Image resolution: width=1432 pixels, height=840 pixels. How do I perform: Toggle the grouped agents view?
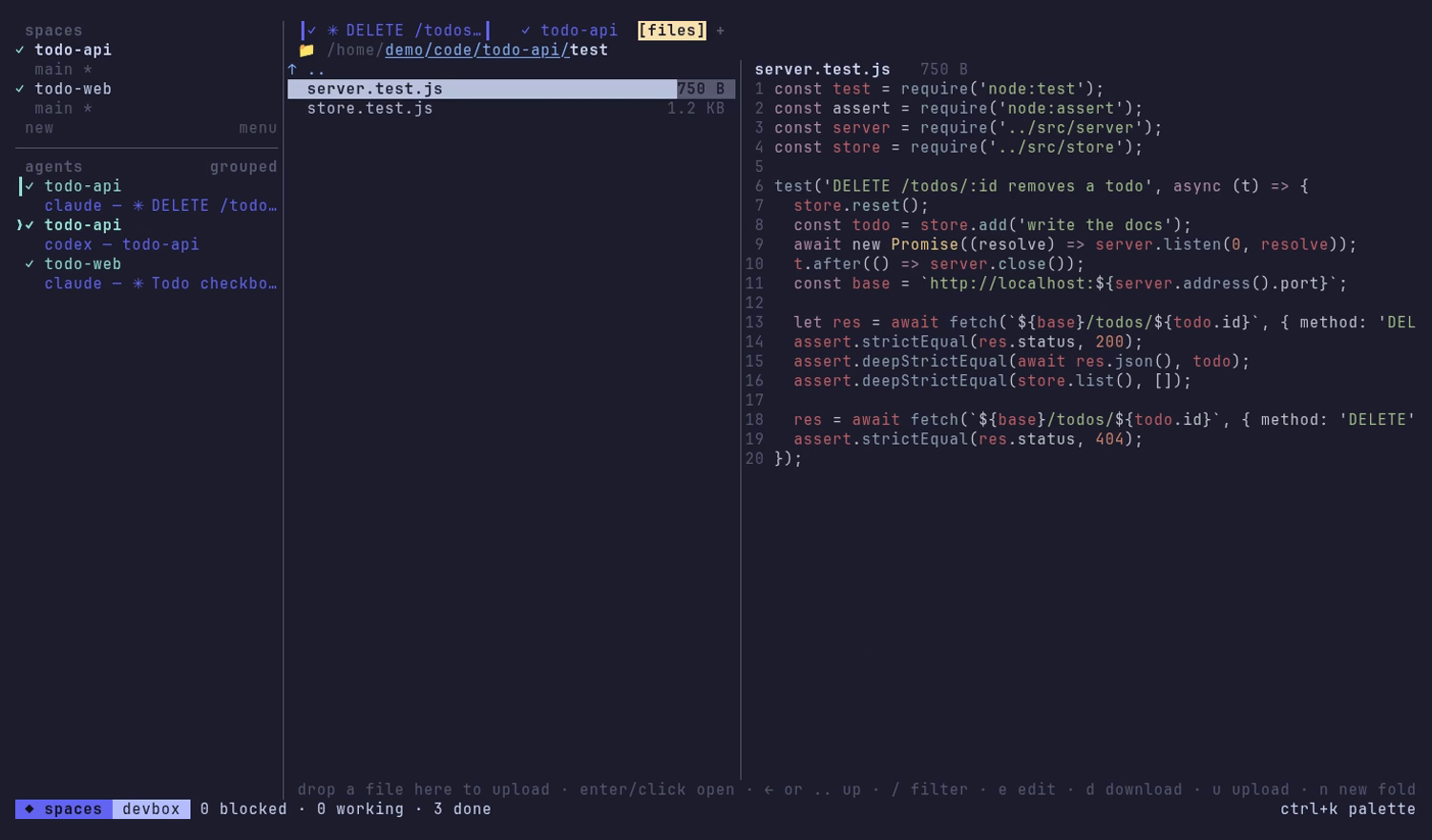click(x=243, y=167)
